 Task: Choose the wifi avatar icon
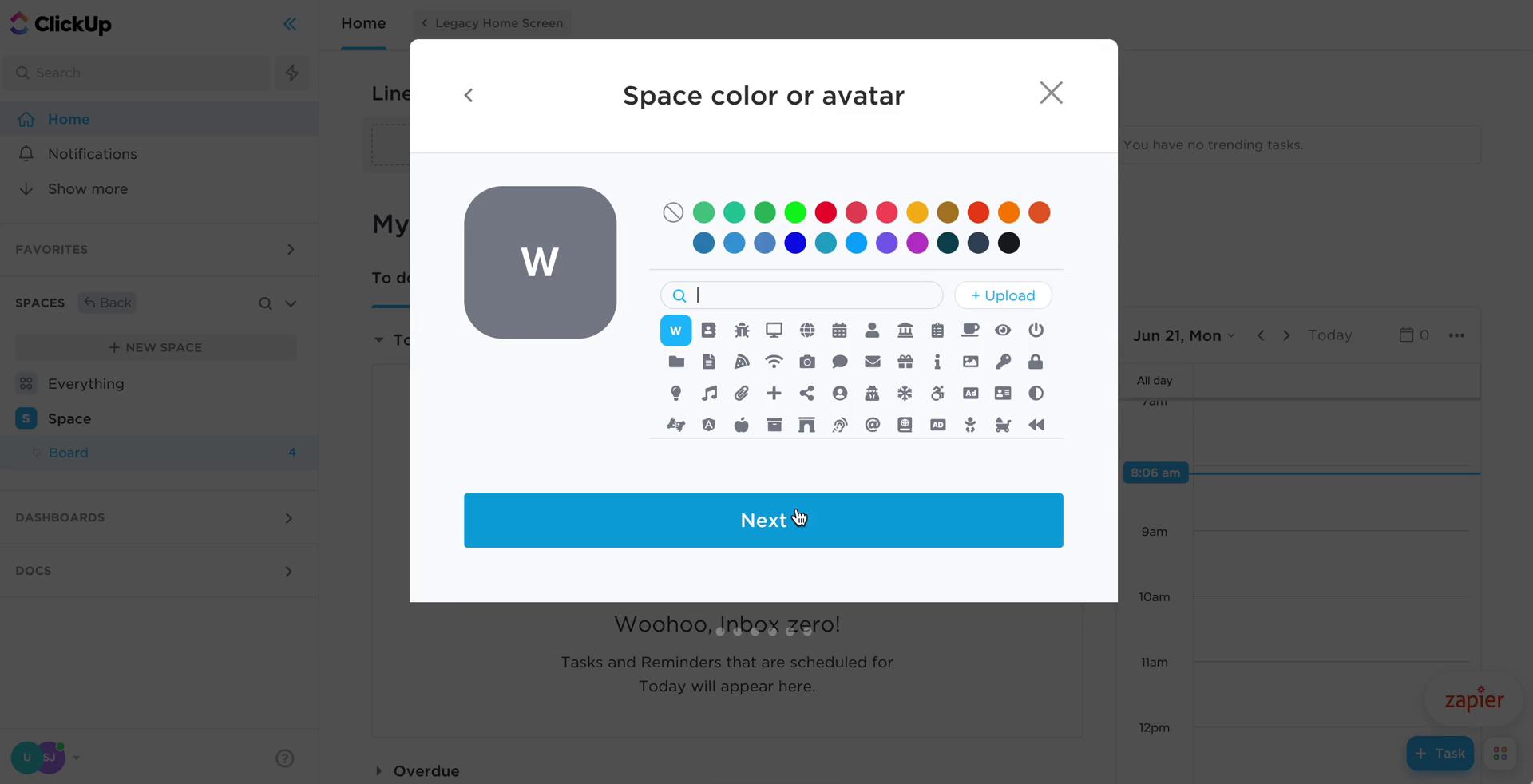[774, 362]
